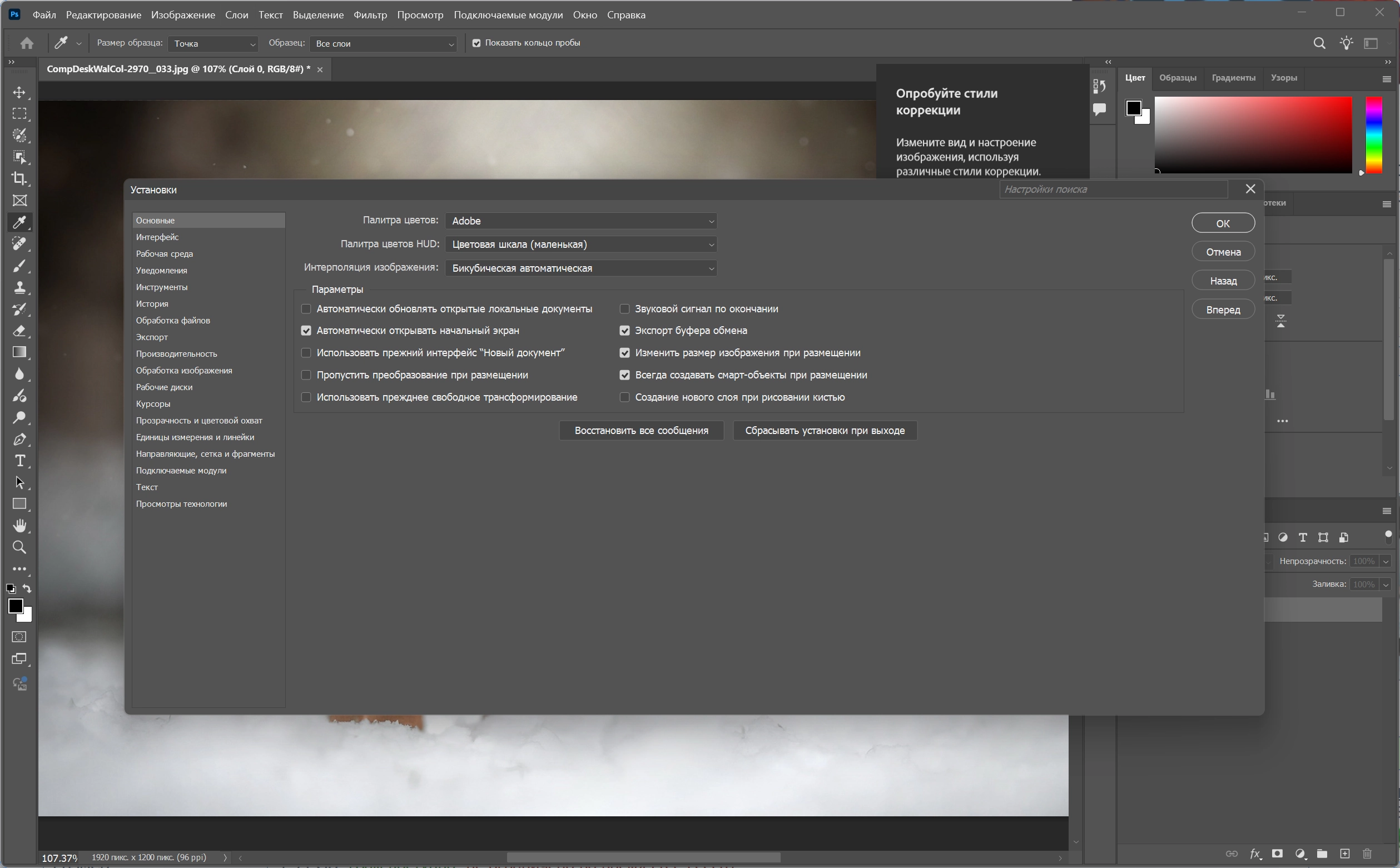This screenshot has height=868, width=1400.
Task: Delete layer with trash icon
Action: [x=1367, y=854]
